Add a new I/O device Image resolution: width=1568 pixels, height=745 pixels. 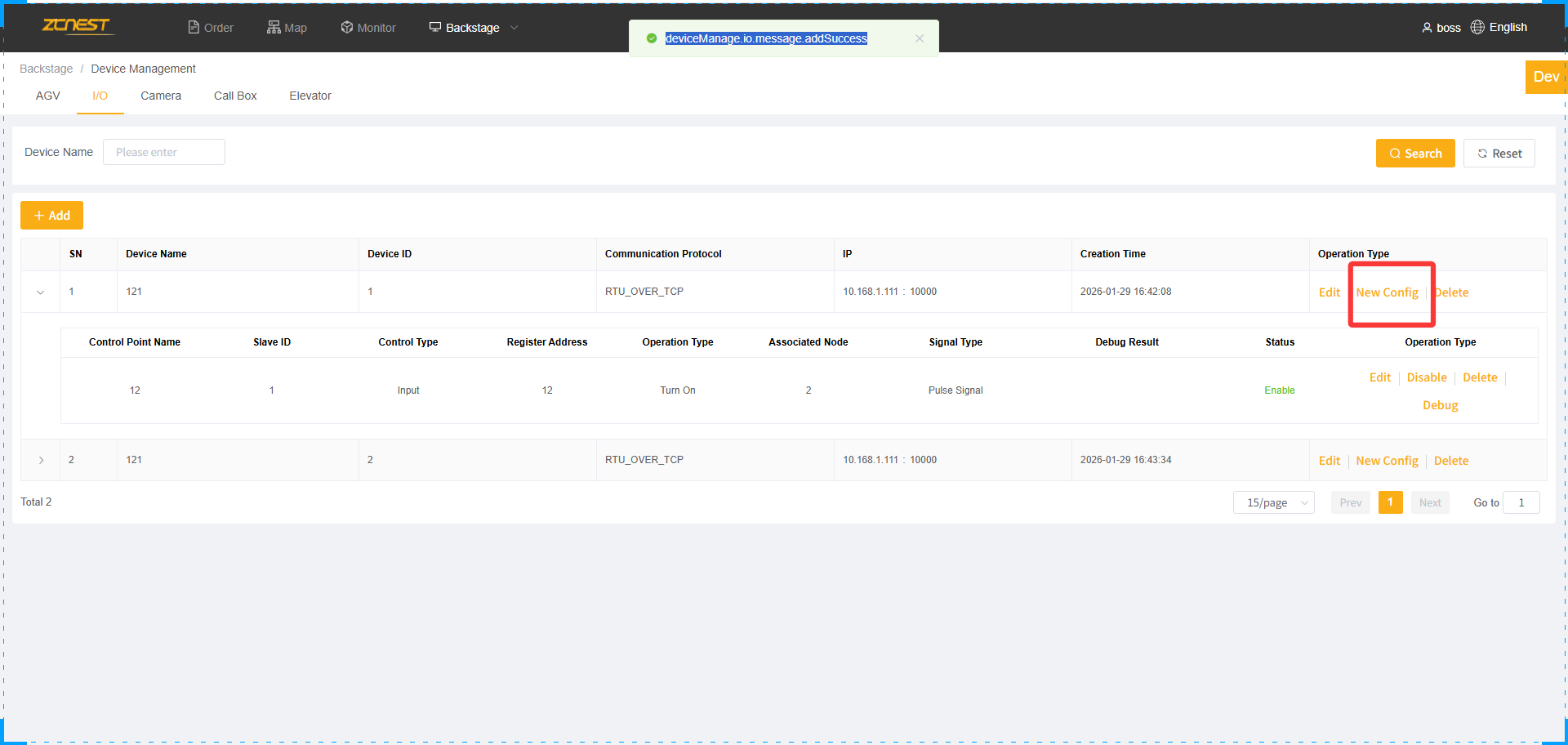tap(51, 216)
